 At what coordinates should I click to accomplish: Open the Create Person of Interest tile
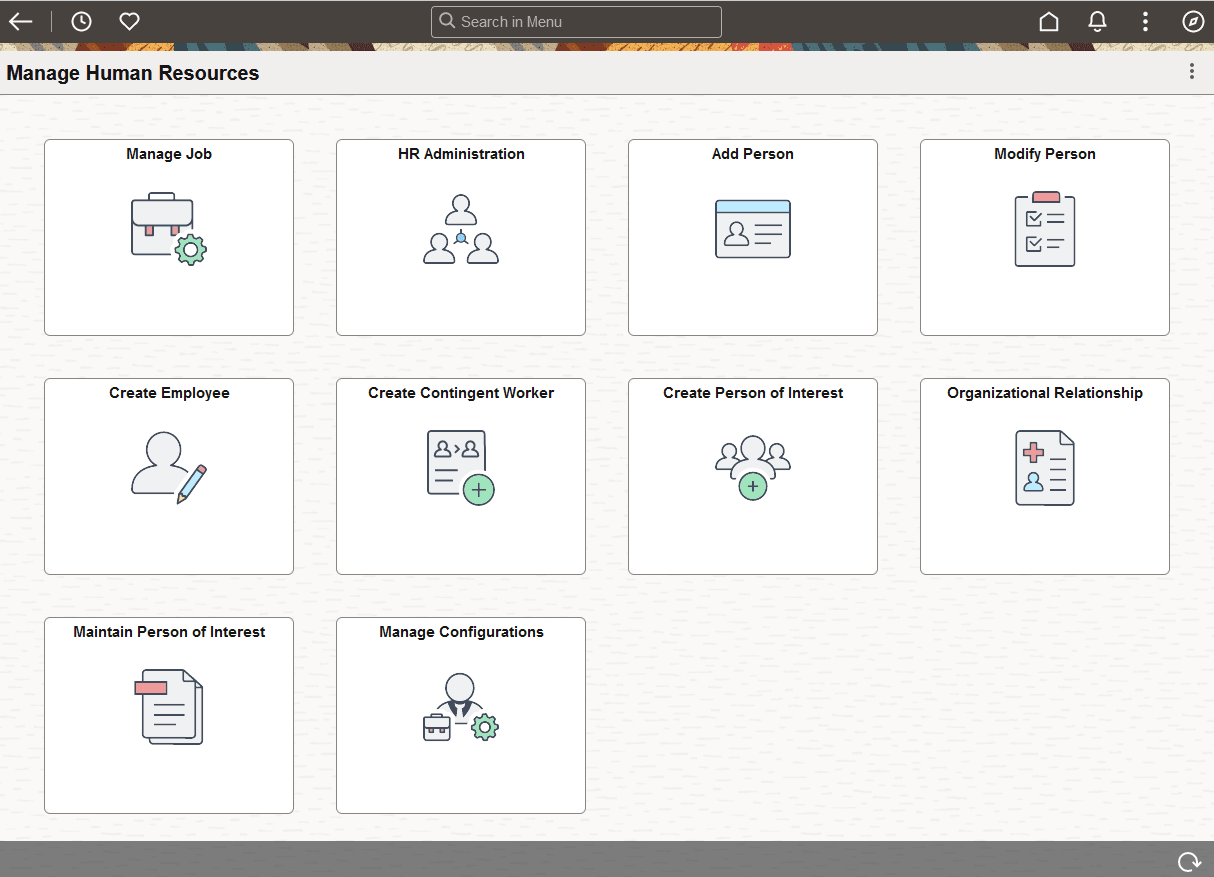coord(752,476)
